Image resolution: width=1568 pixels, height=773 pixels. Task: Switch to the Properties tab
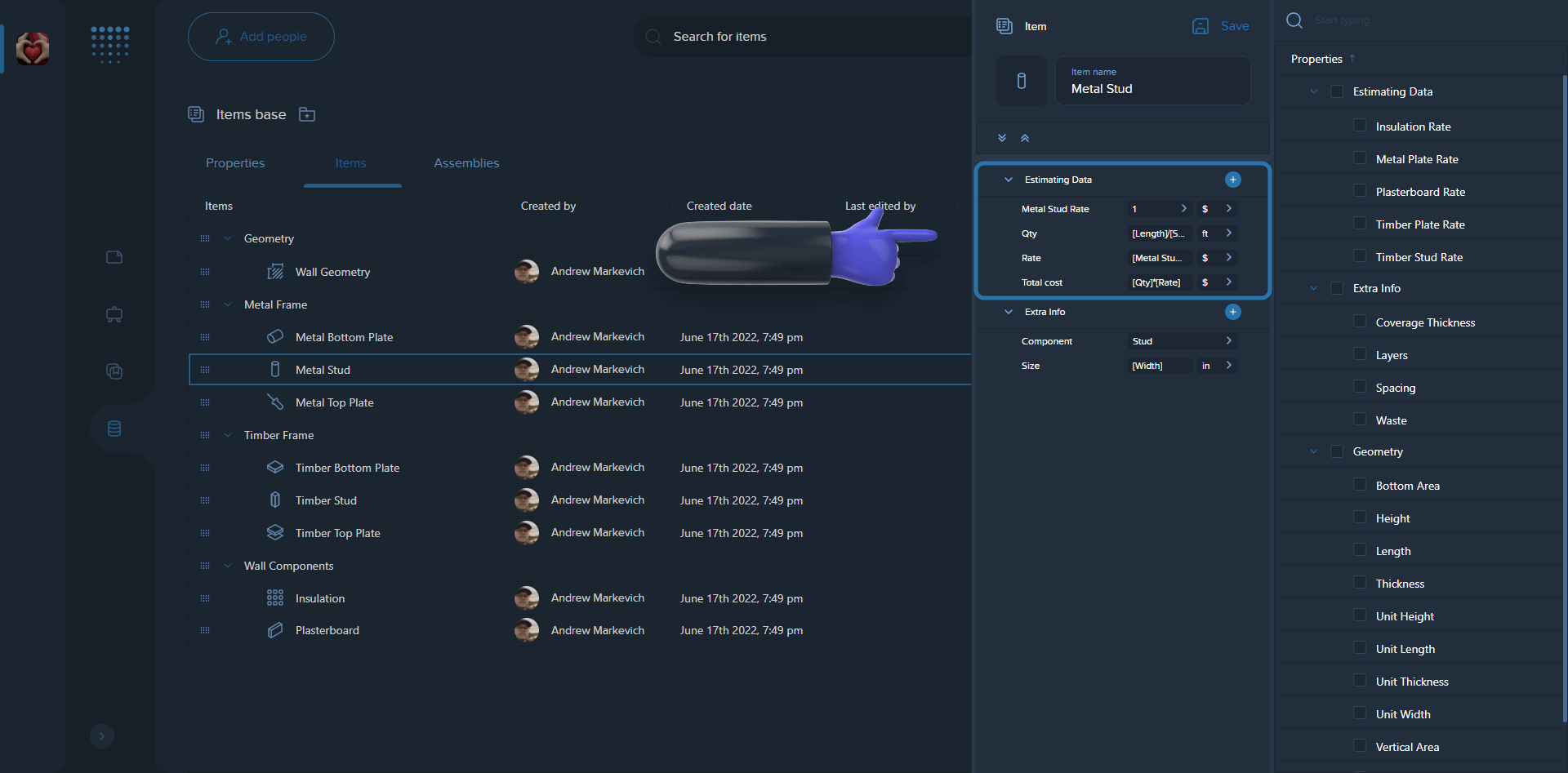(235, 163)
